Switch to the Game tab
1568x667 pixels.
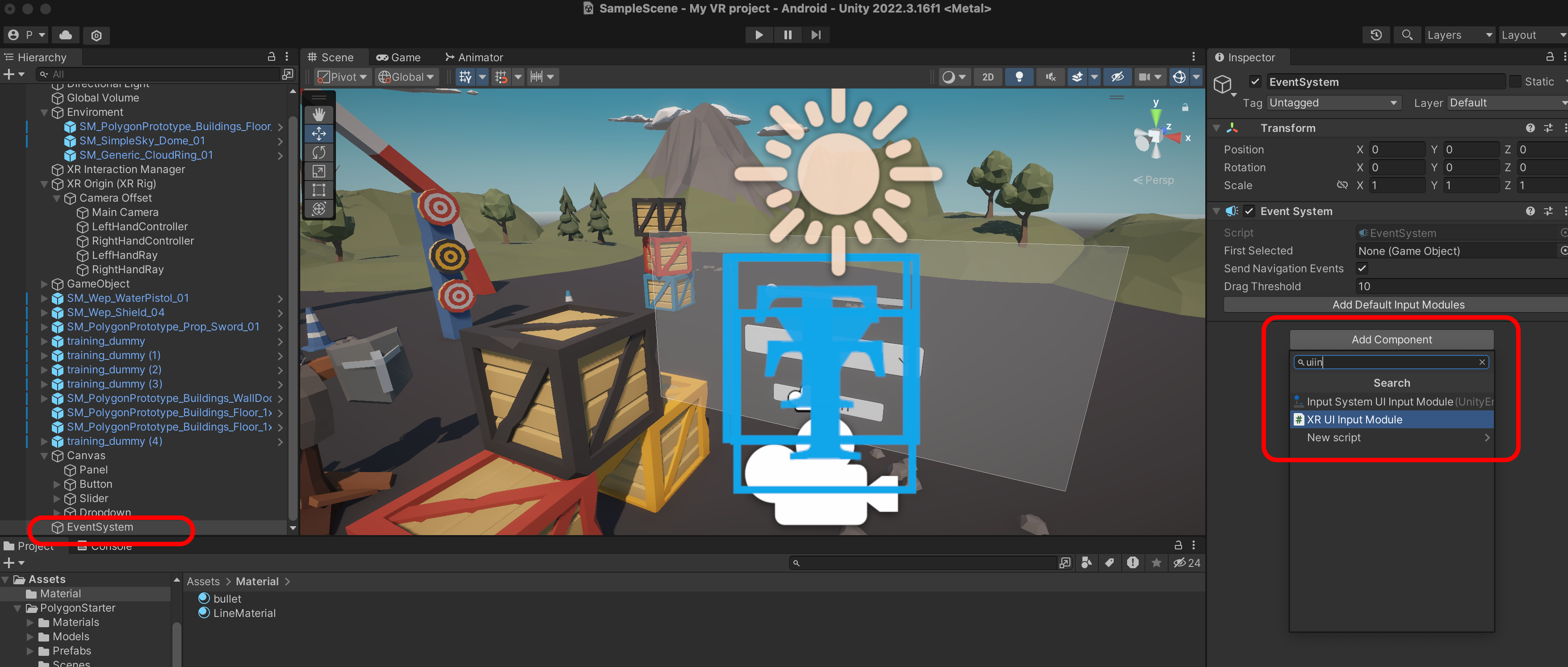coord(398,57)
